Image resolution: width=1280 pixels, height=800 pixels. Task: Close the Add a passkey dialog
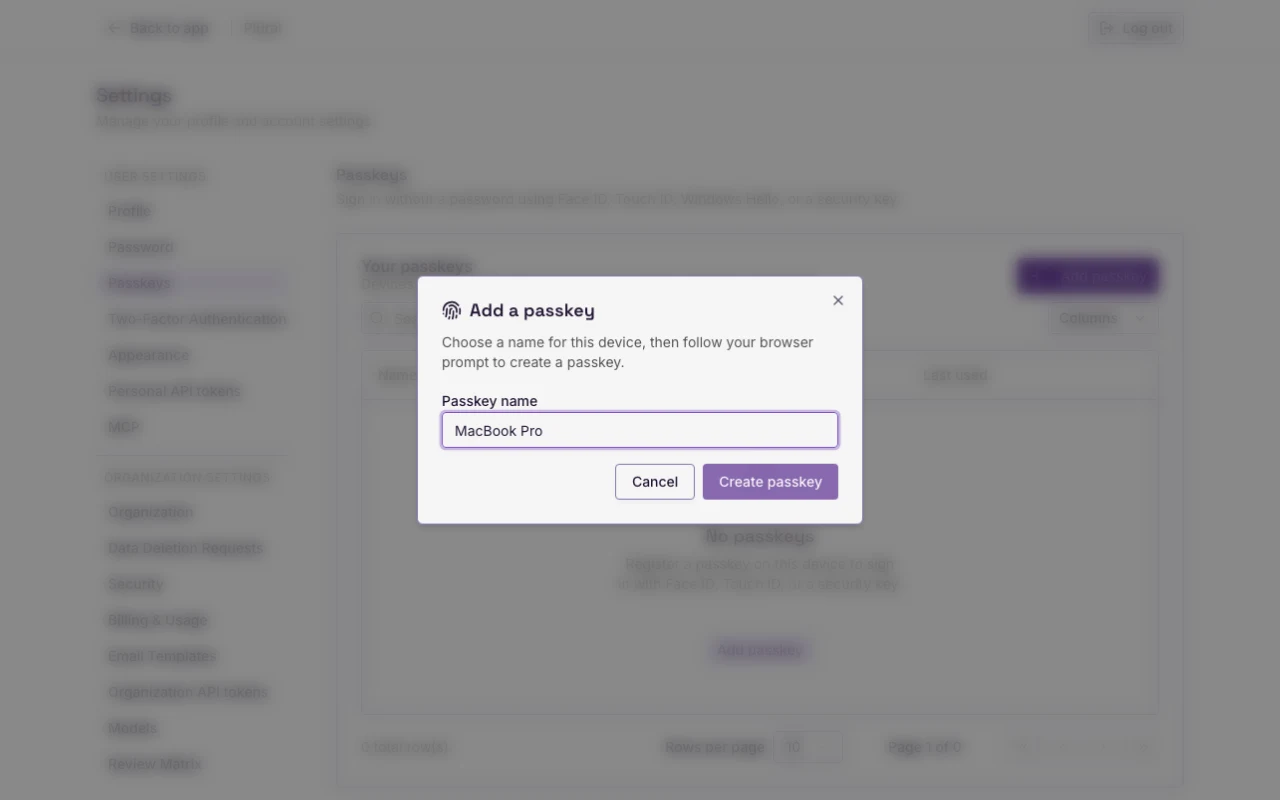(838, 300)
